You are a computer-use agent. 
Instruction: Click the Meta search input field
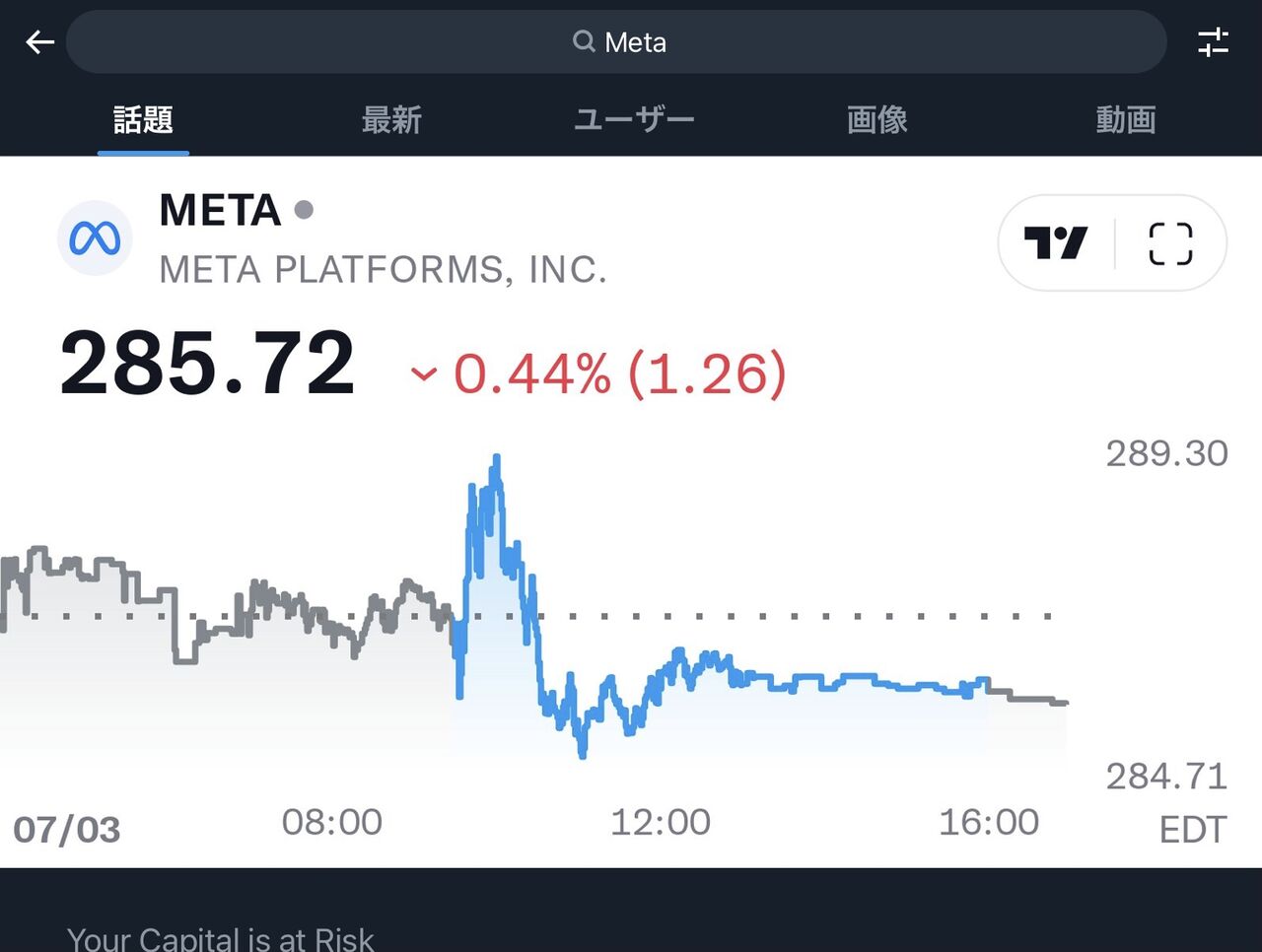tap(616, 42)
